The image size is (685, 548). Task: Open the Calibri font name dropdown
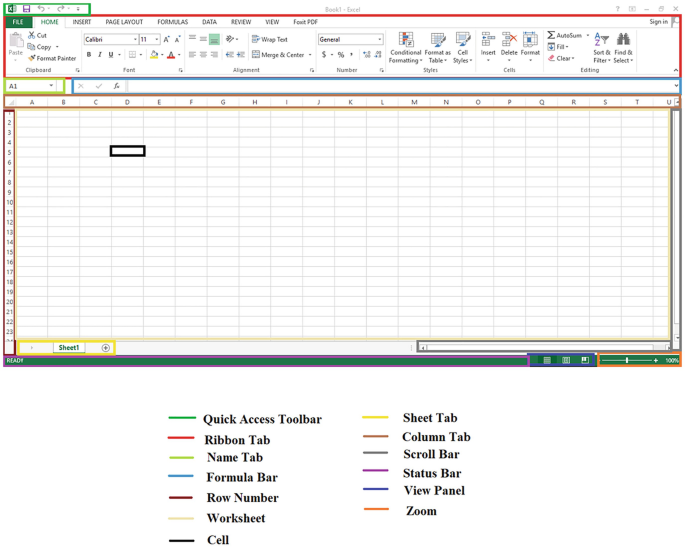tap(135, 39)
